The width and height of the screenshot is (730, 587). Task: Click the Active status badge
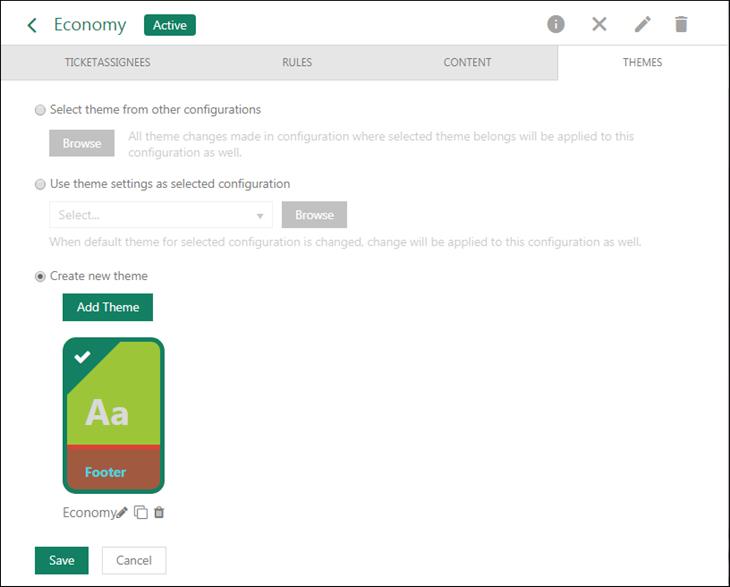(170, 25)
